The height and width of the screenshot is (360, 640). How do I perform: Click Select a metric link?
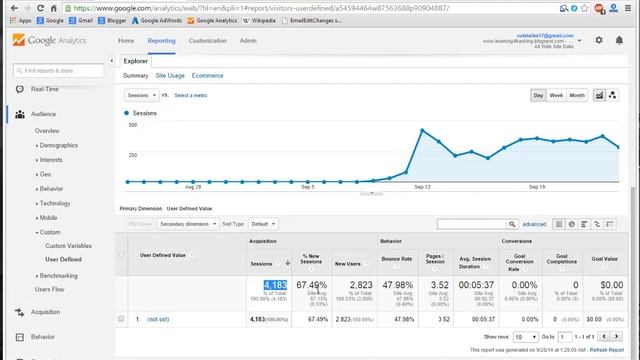click(191, 95)
